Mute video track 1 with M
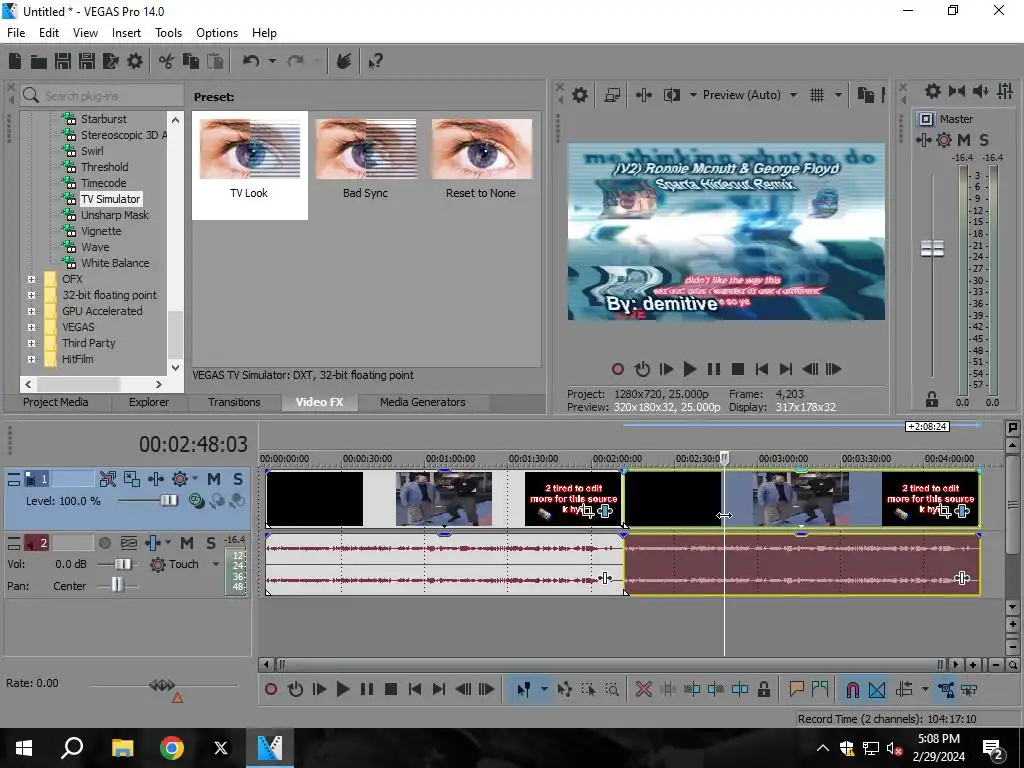The height and width of the screenshot is (768, 1024). [x=214, y=479]
